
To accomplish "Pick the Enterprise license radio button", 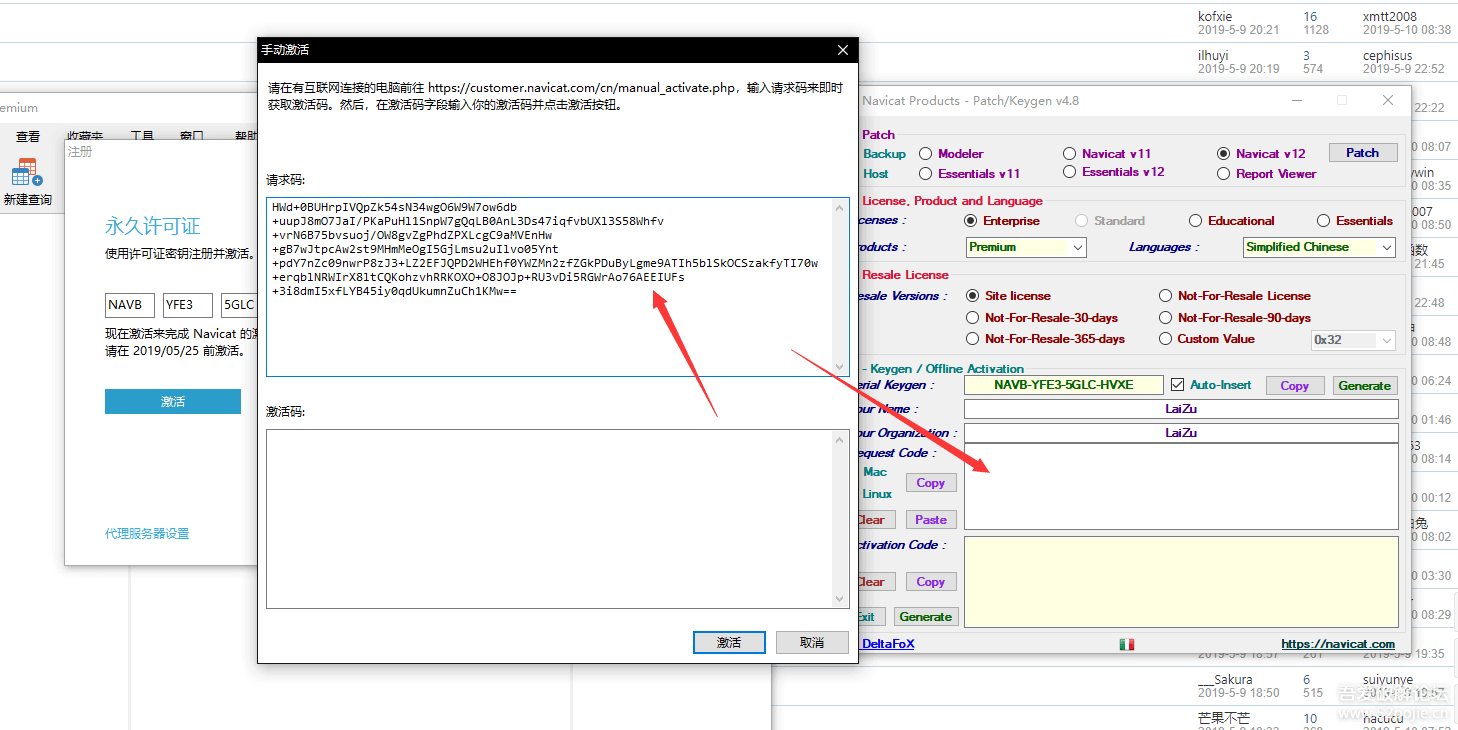I will 971,221.
